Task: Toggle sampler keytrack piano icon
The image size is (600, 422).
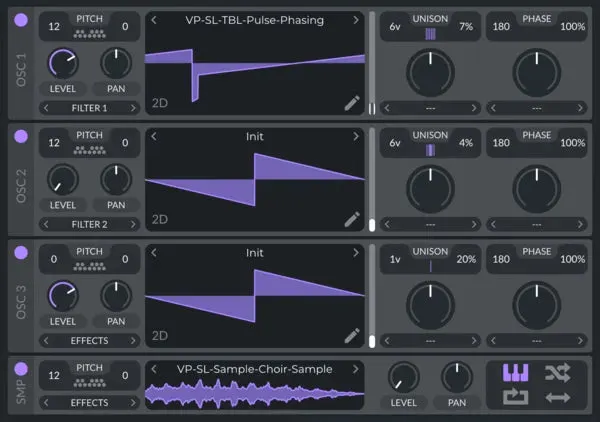Action: tap(515, 372)
